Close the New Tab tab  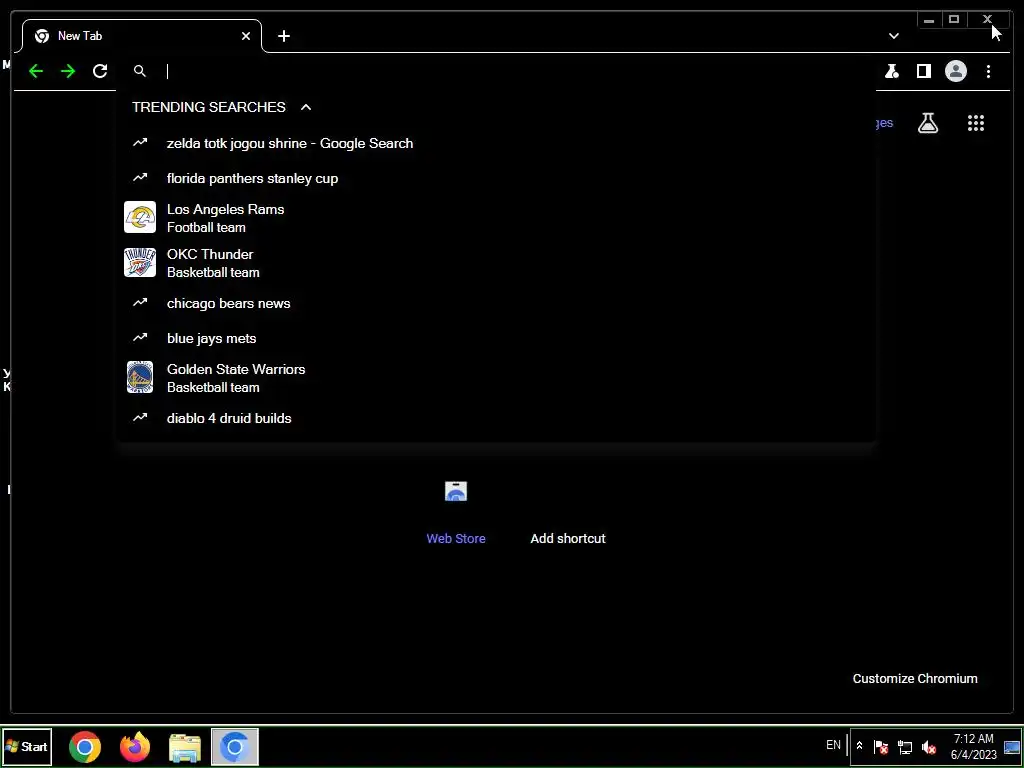(x=246, y=36)
